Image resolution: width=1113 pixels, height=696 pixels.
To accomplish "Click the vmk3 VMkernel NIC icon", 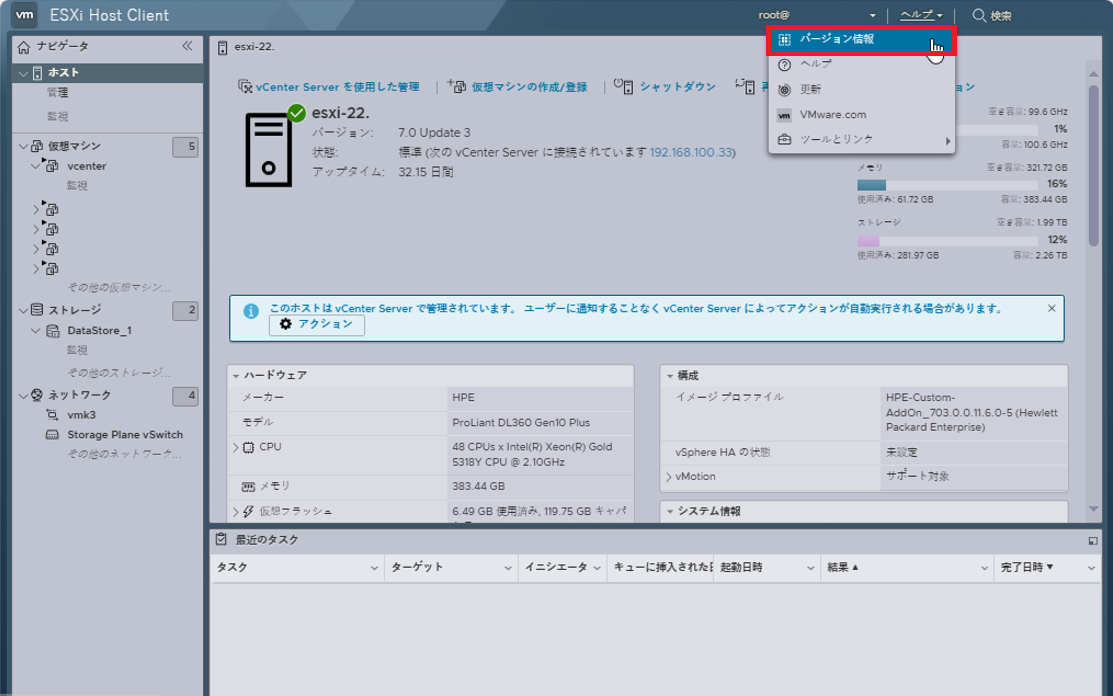I will [x=52, y=415].
